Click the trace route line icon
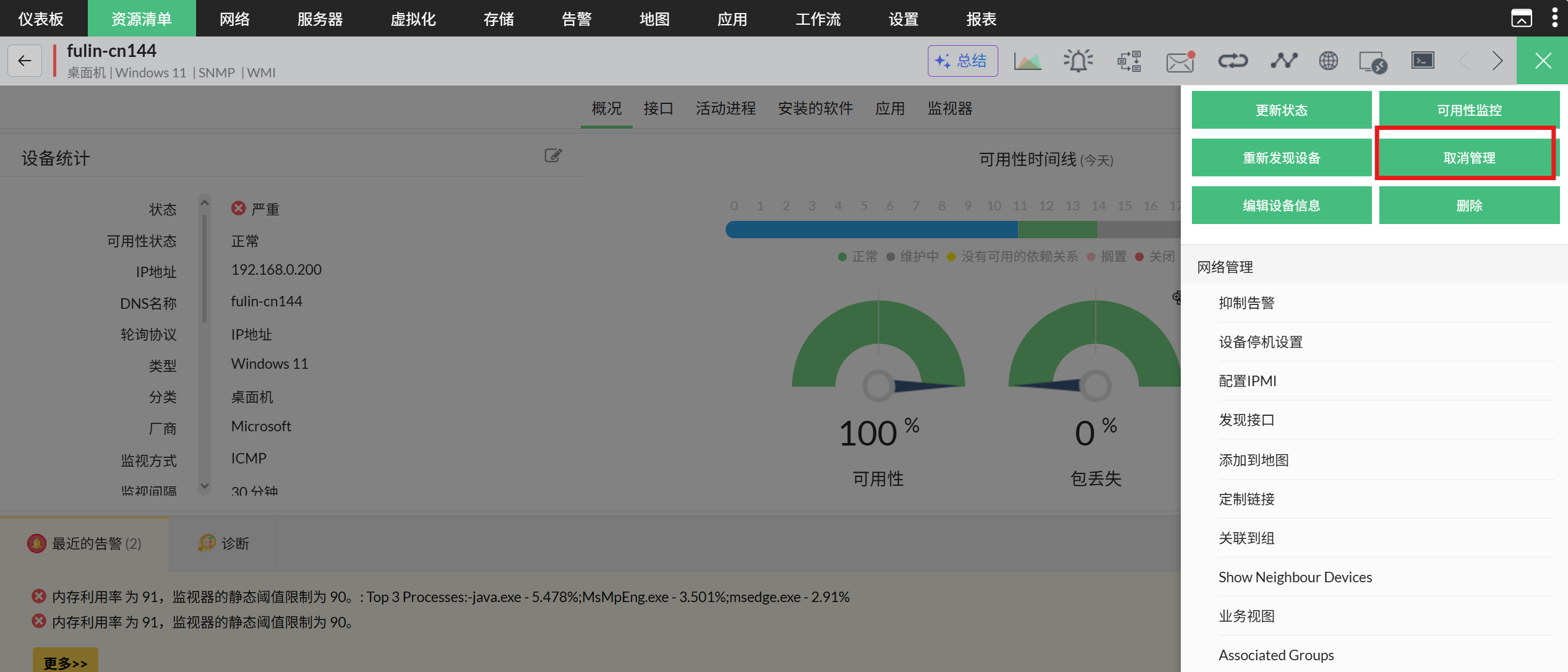 click(1283, 61)
